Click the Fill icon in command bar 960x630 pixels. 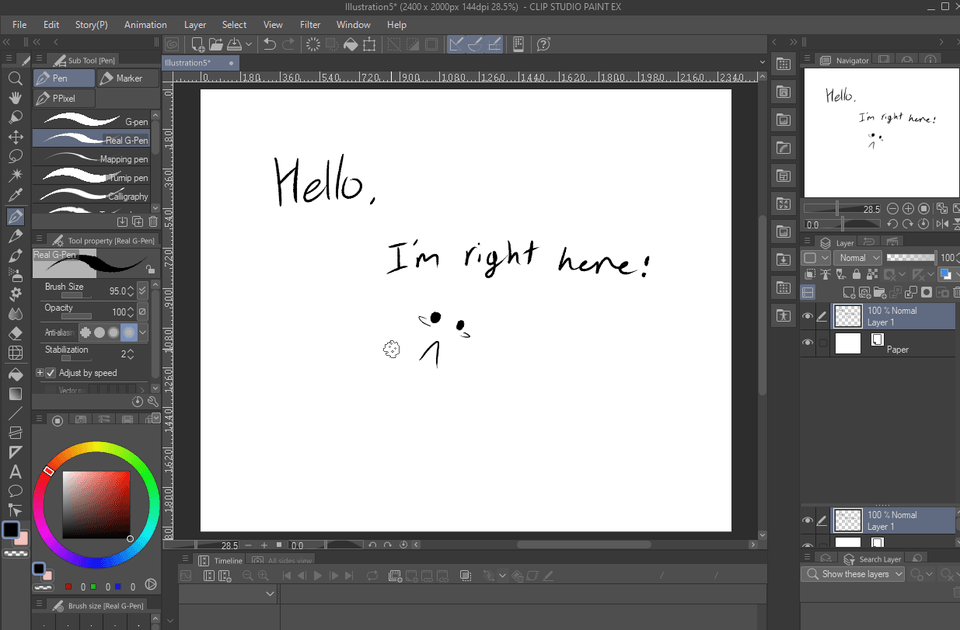click(x=350, y=44)
